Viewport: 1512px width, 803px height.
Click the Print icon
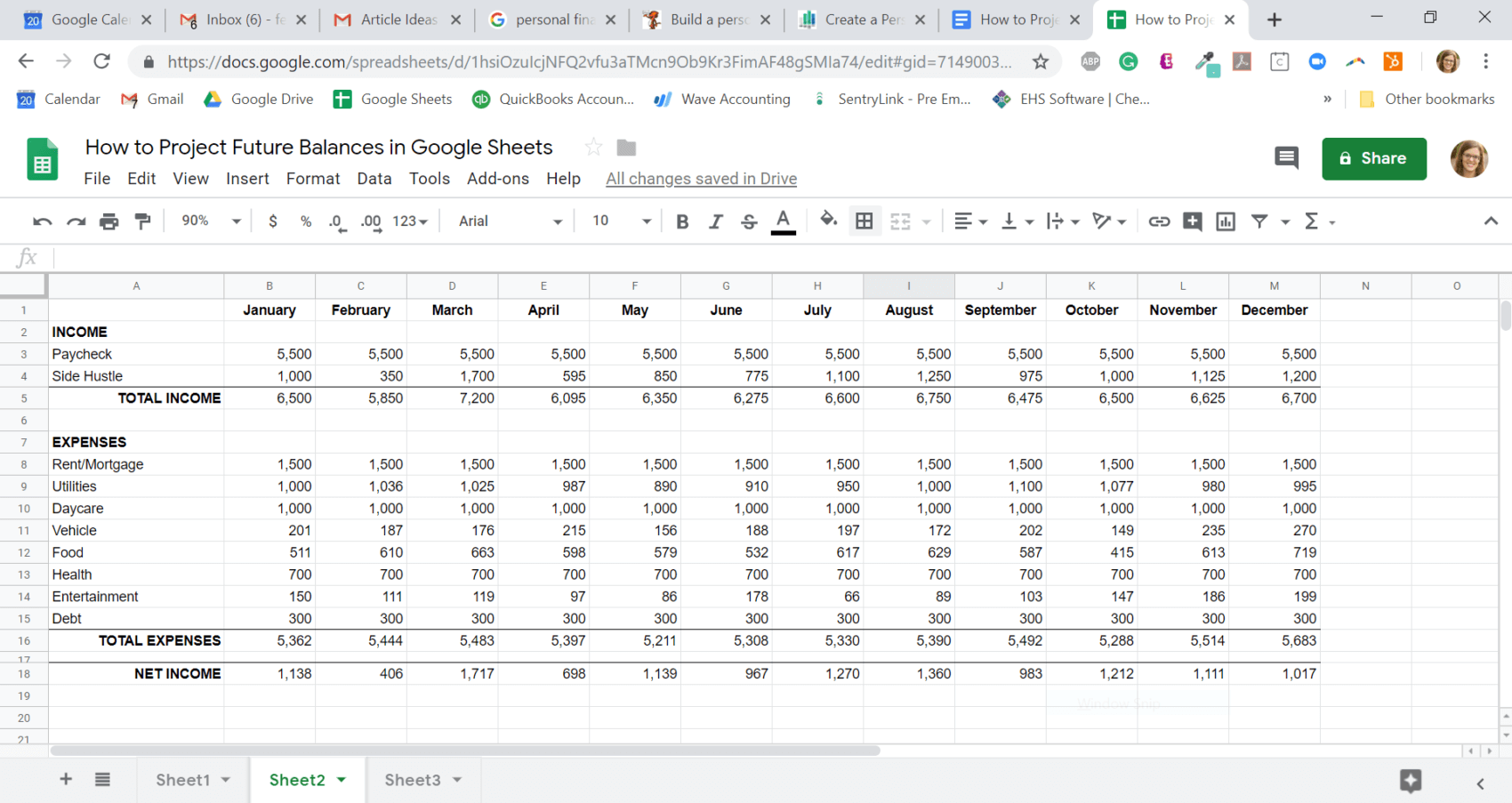[109, 221]
